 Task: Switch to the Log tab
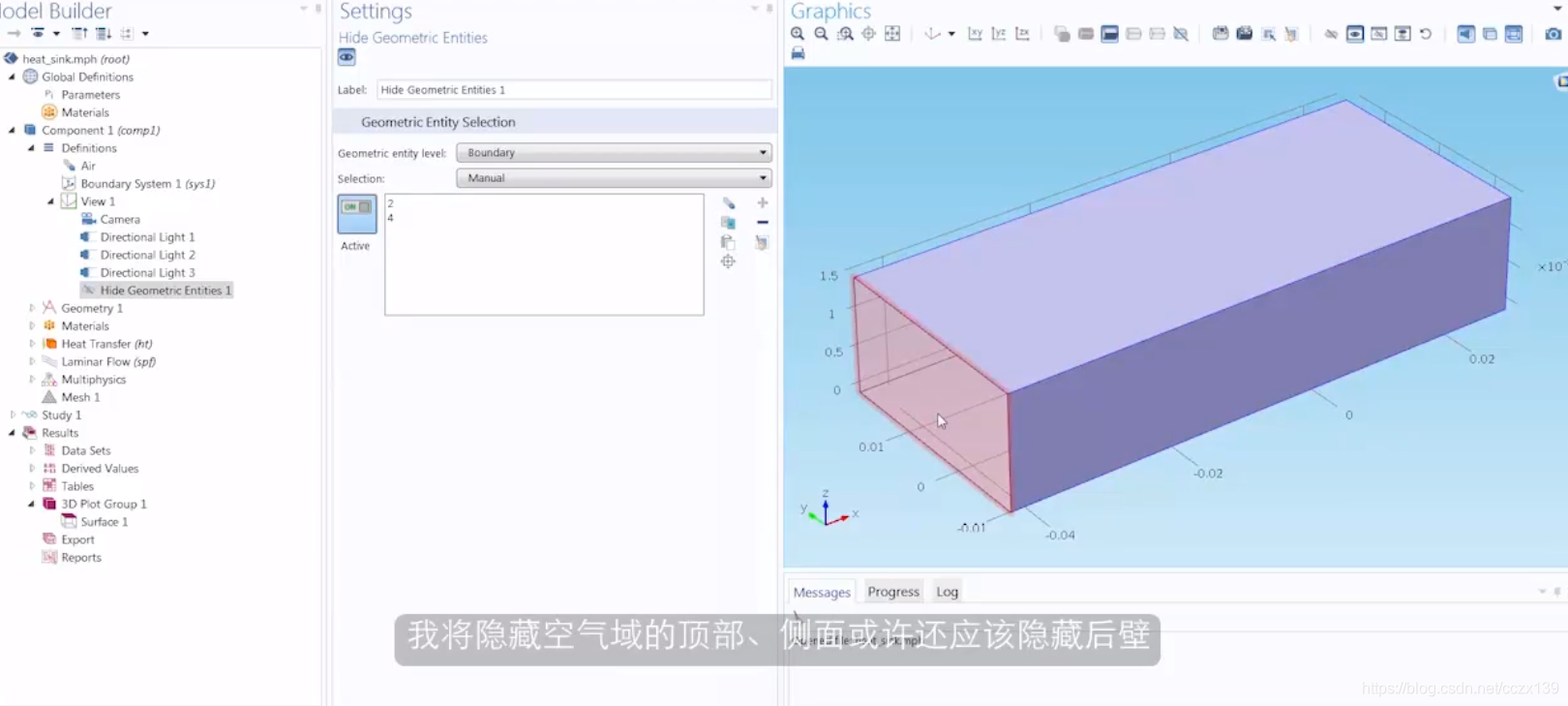pyautogui.click(x=947, y=592)
